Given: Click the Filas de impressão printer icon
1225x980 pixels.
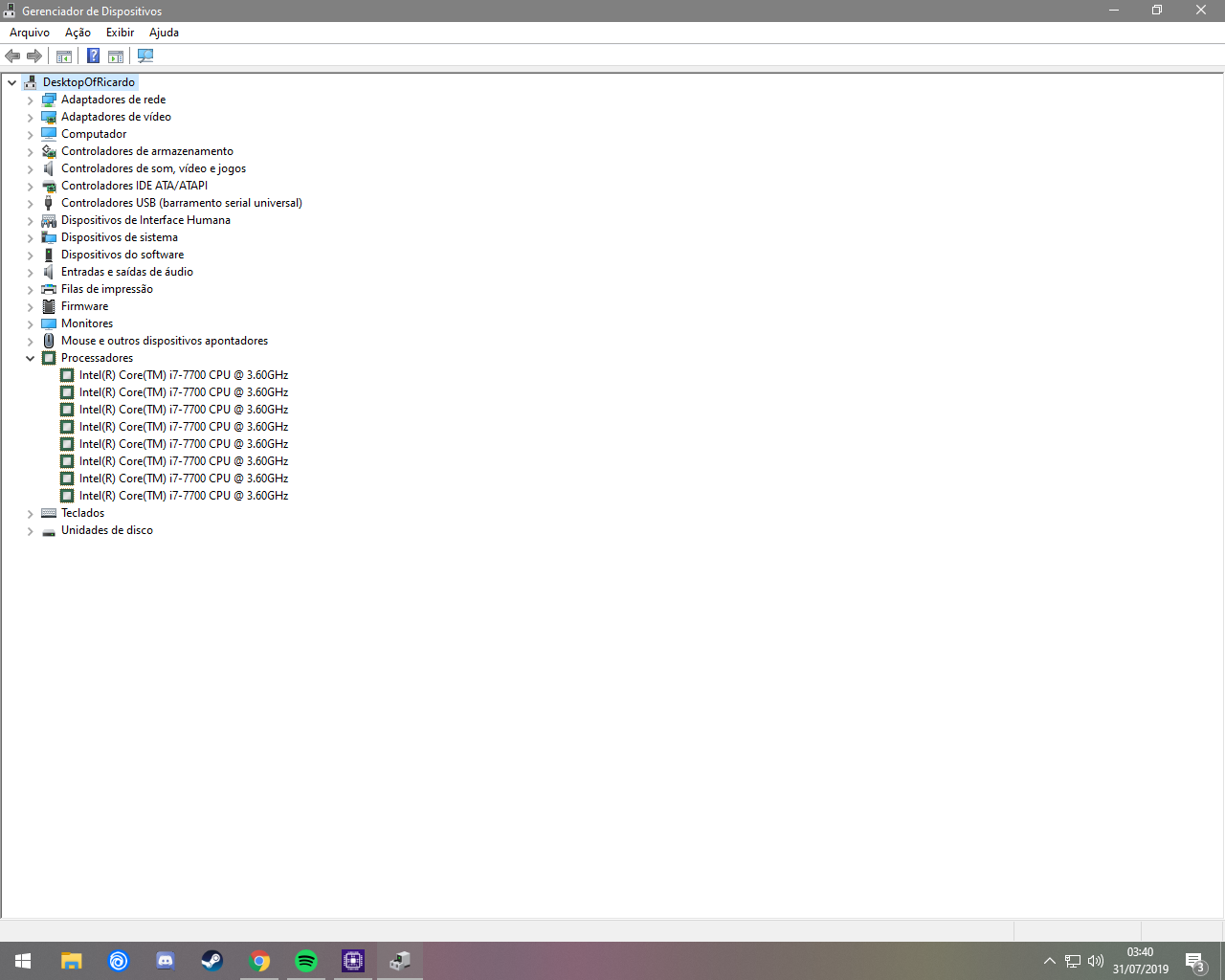Looking at the screenshot, I should [49, 289].
